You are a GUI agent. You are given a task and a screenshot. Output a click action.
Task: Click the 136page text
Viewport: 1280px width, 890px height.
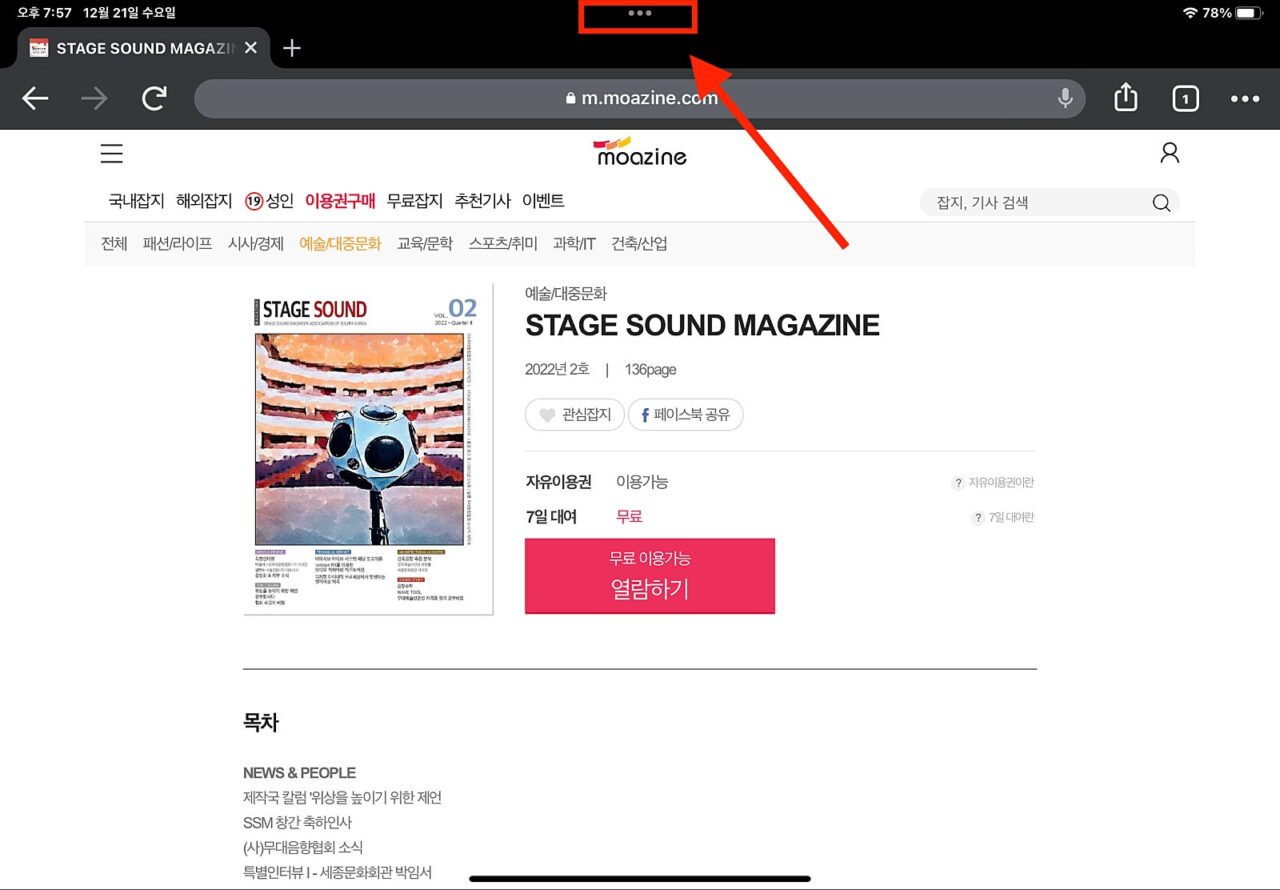[651, 370]
